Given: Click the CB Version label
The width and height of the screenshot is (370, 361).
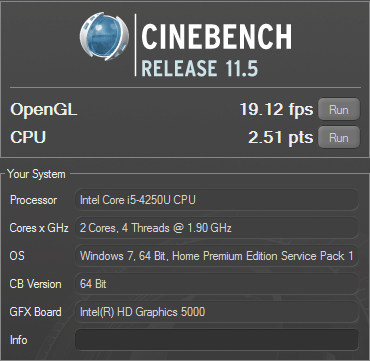Looking at the screenshot, I should (x=36, y=284).
